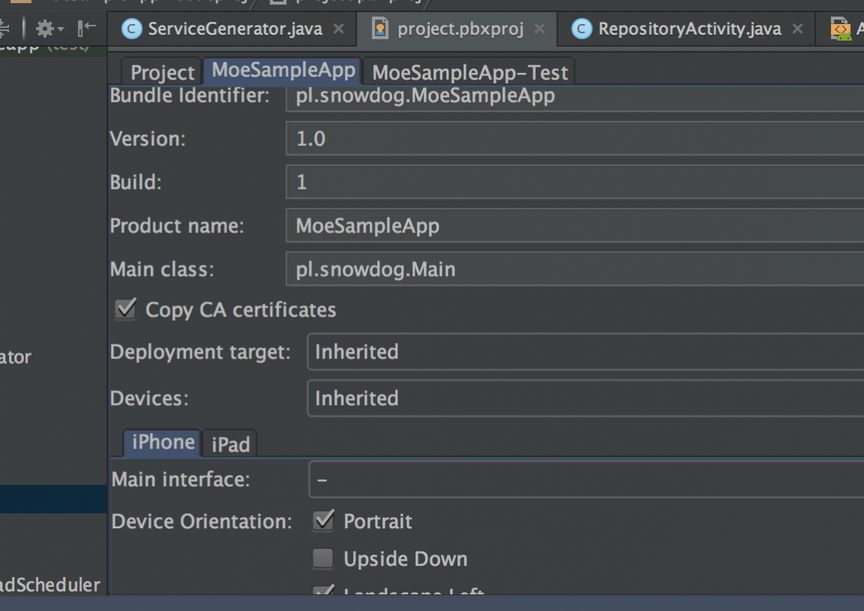Click the RepositoryActivity.java class icon
Screen dimensions: 864x611
(x=582, y=29)
